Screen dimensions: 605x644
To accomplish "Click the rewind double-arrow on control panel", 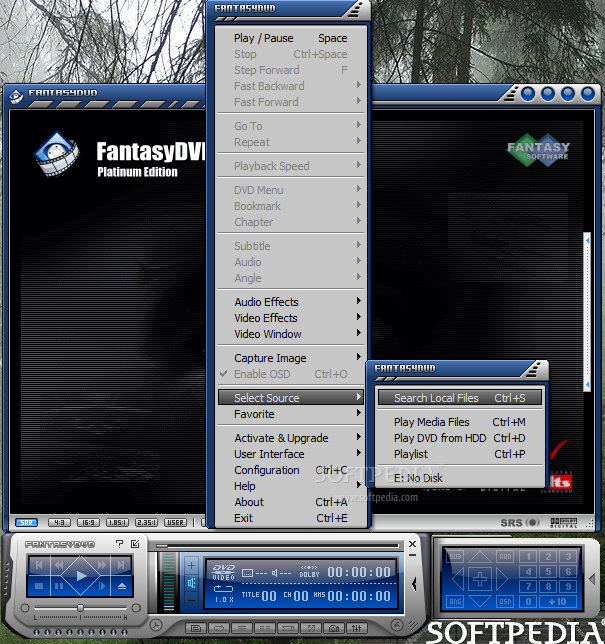I will [x=59, y=565].
